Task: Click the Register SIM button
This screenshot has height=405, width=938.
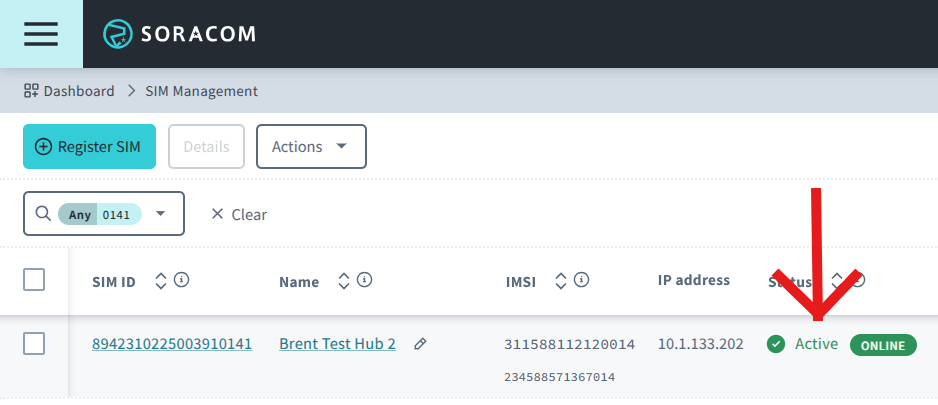Action: tap(89, 146)
